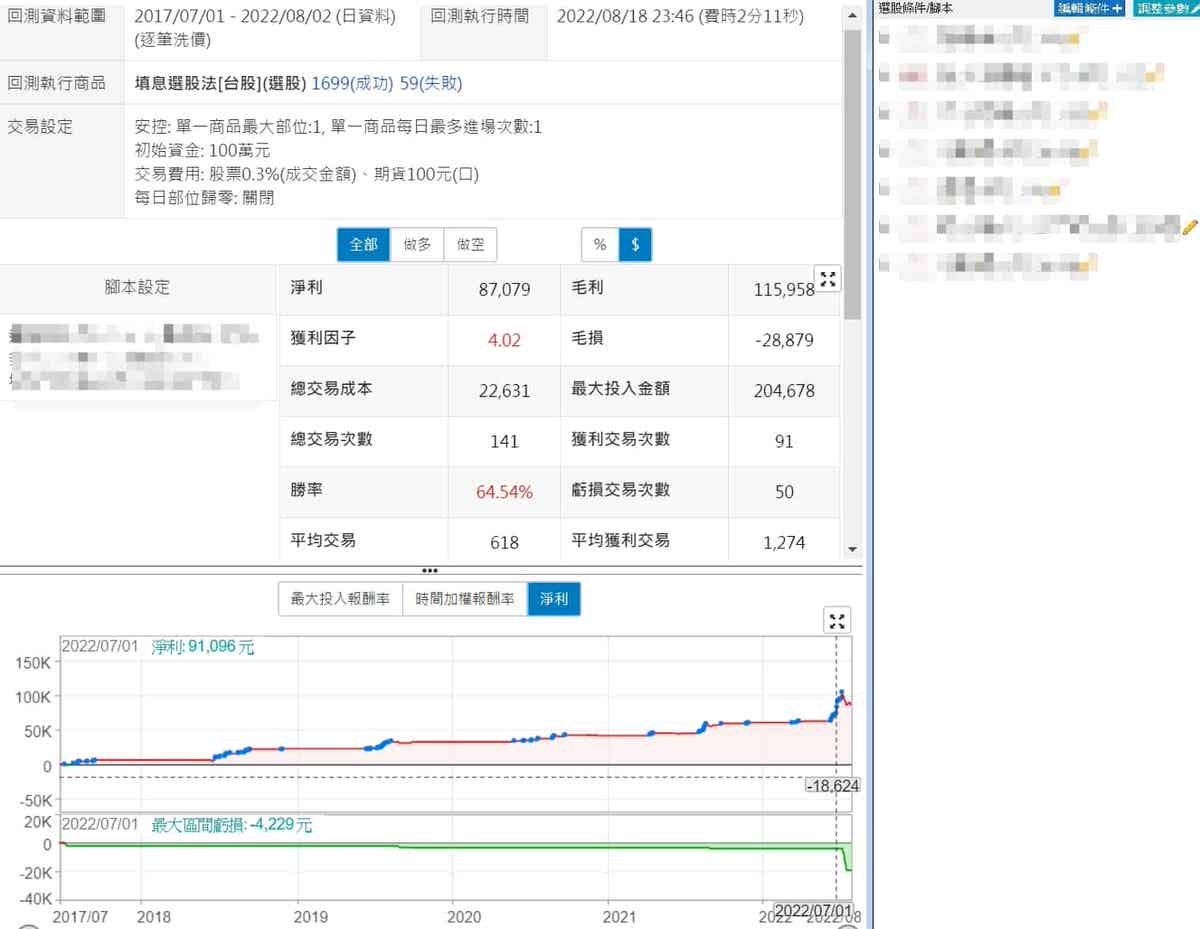This screenshot has width=1200, height=929.
Task: Click the three-dot panel splitter handle
Action: pyautogui.click(x=430, y=571)
